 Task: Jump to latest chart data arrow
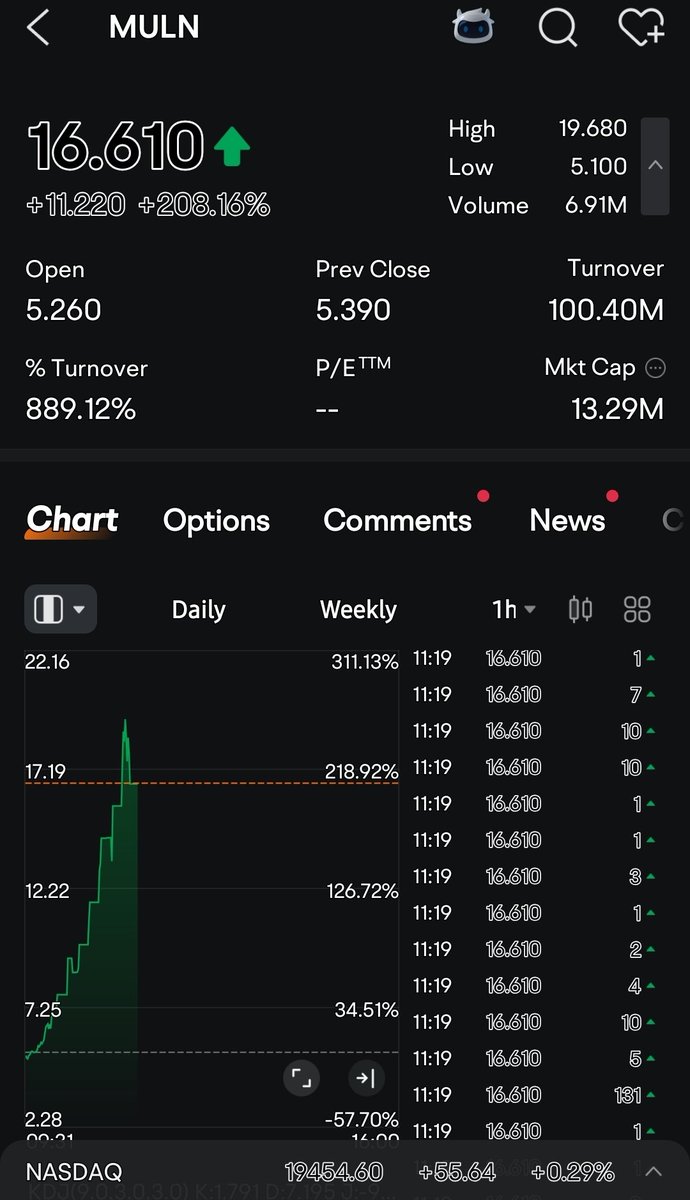(366, 1078)
